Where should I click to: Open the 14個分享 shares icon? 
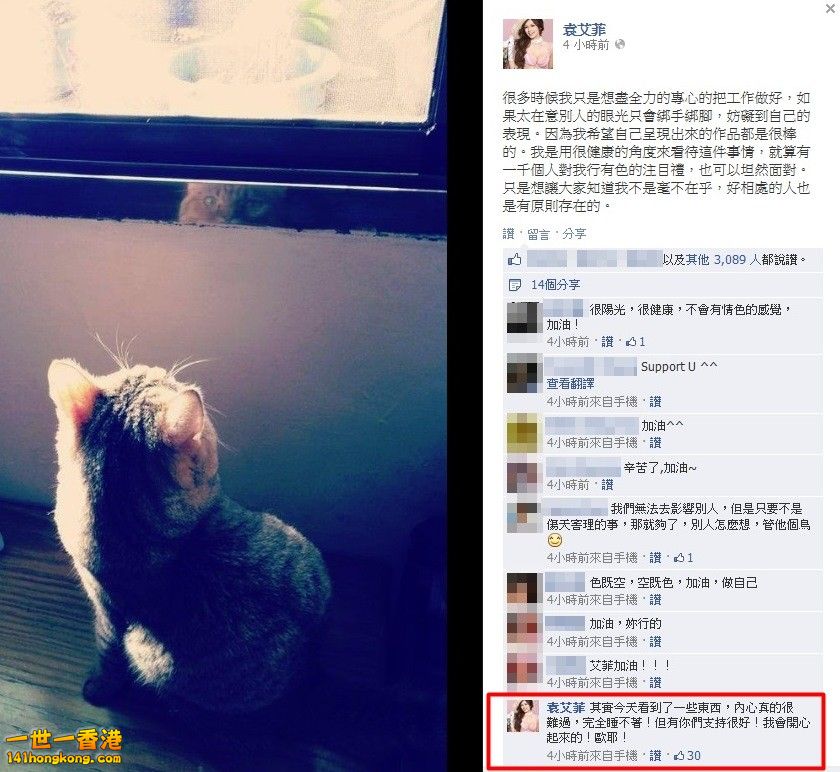pyautogui.click(x=515, y=285)
